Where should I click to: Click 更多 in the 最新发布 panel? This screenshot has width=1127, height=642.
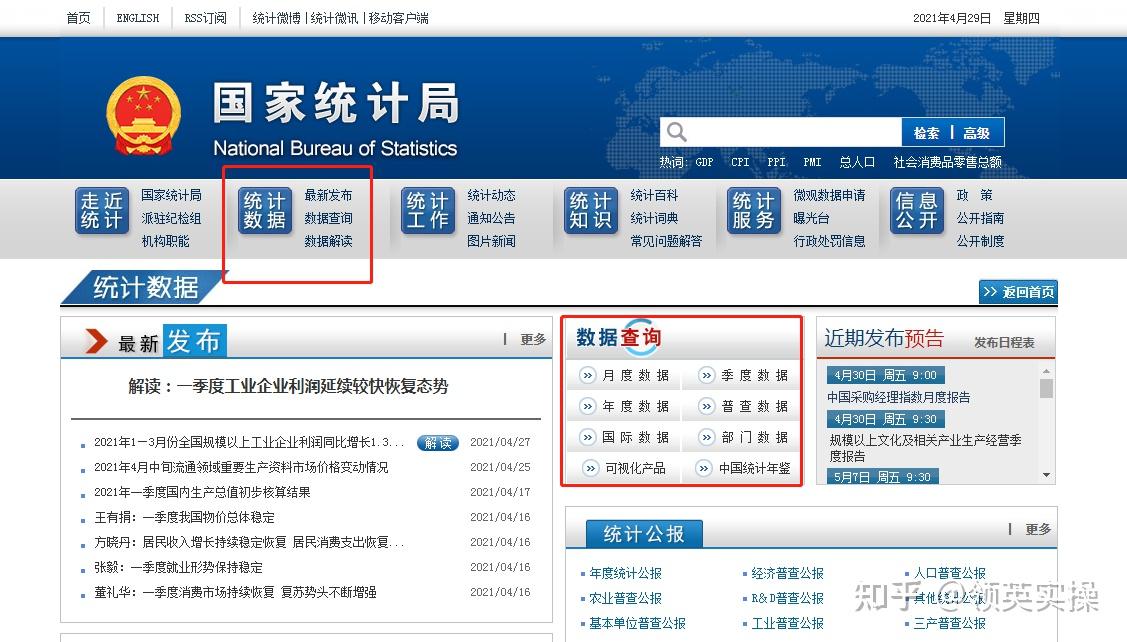pos(533,339)
